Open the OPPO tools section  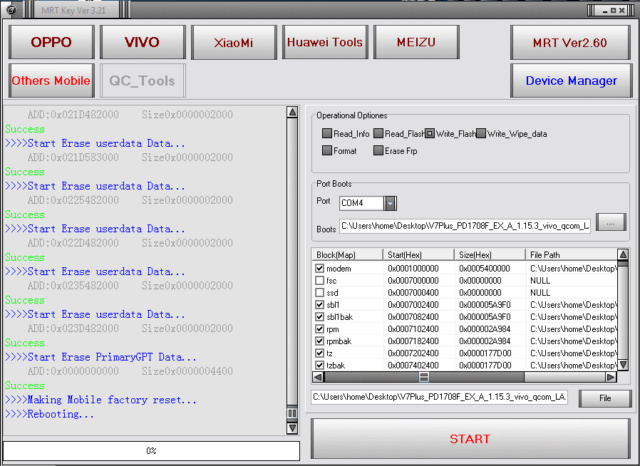[51, 42]
